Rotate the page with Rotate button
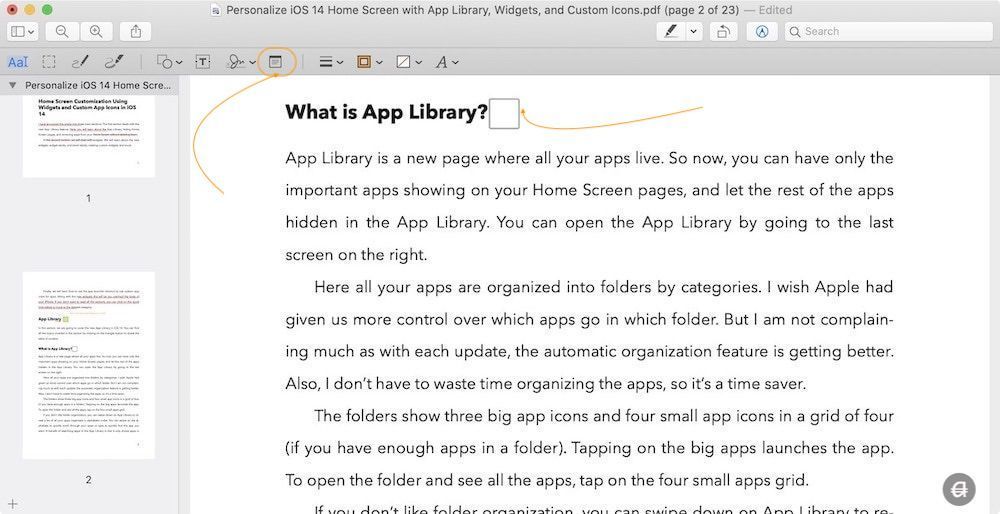The image size is (1000, 514). (x=722, y=31)
